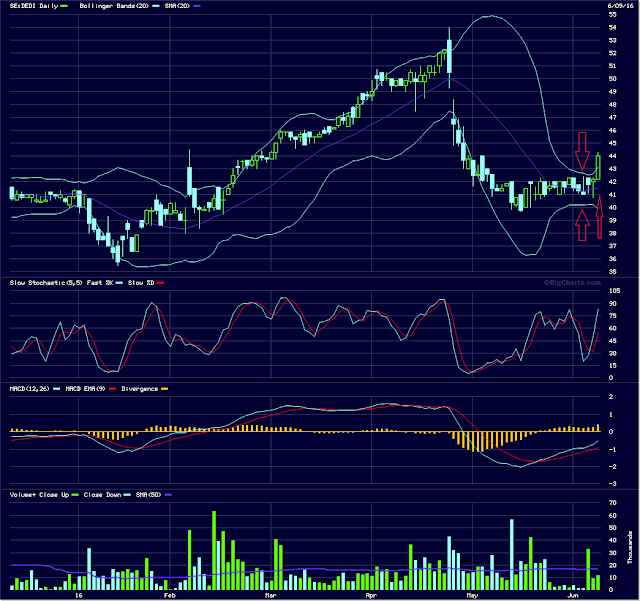Click the '48' price axis value
This screenshot has width=640, height=601.
coord(612,105)
